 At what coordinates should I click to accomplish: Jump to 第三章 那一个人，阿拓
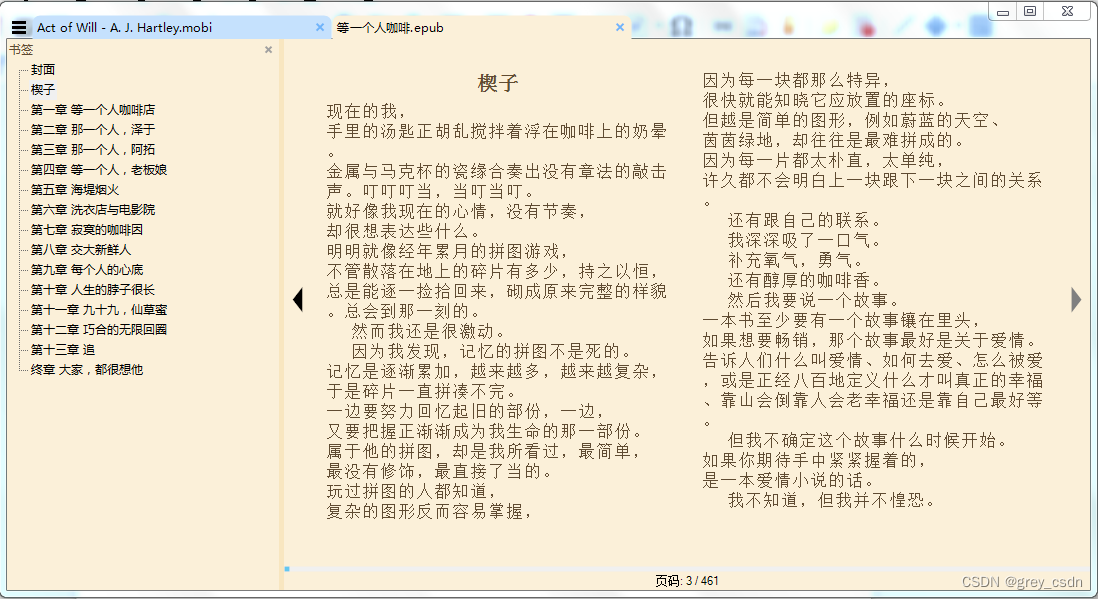click(x=92, y=149)
